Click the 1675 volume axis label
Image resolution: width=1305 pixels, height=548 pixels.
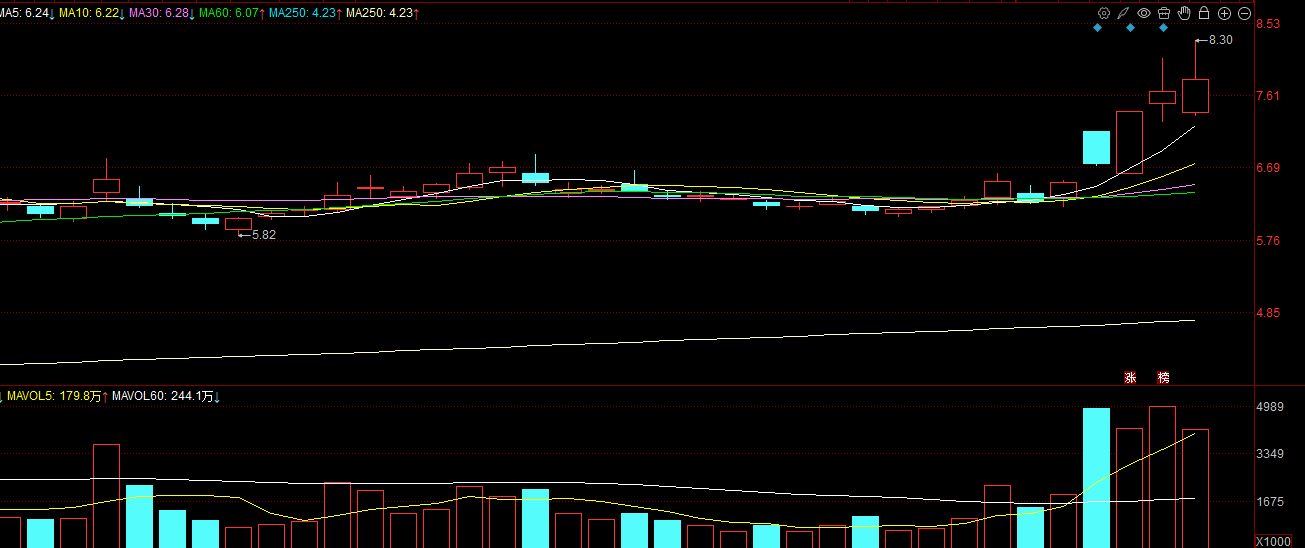click(x=1270, y=502)
